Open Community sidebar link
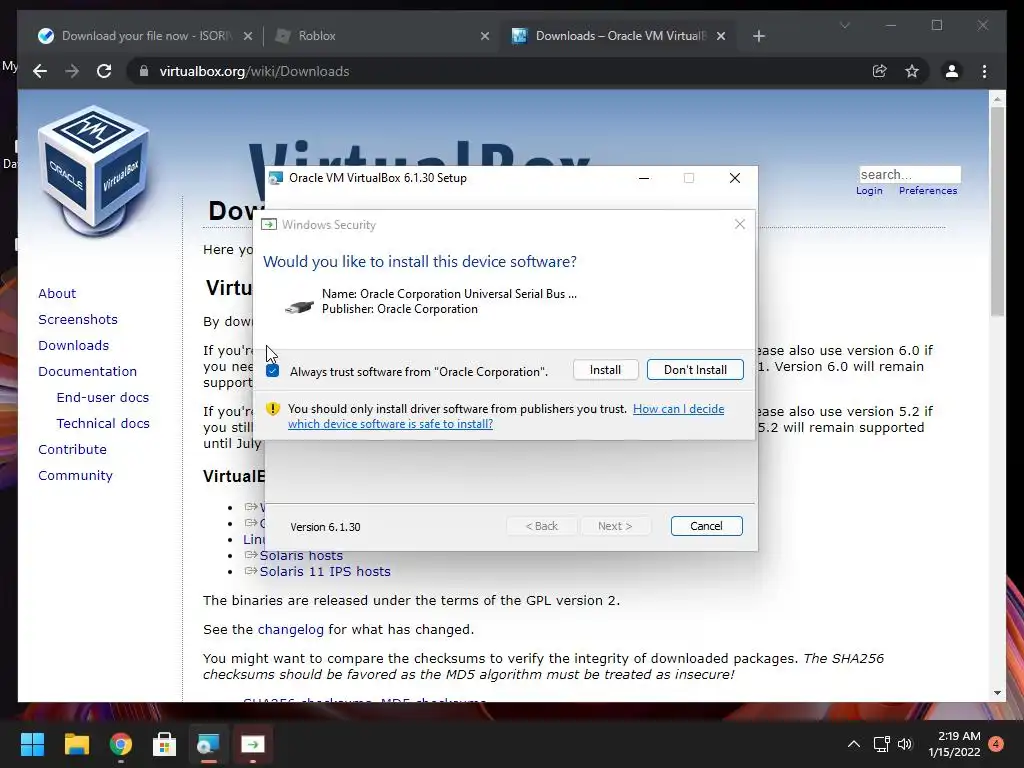 pos(75,475)
